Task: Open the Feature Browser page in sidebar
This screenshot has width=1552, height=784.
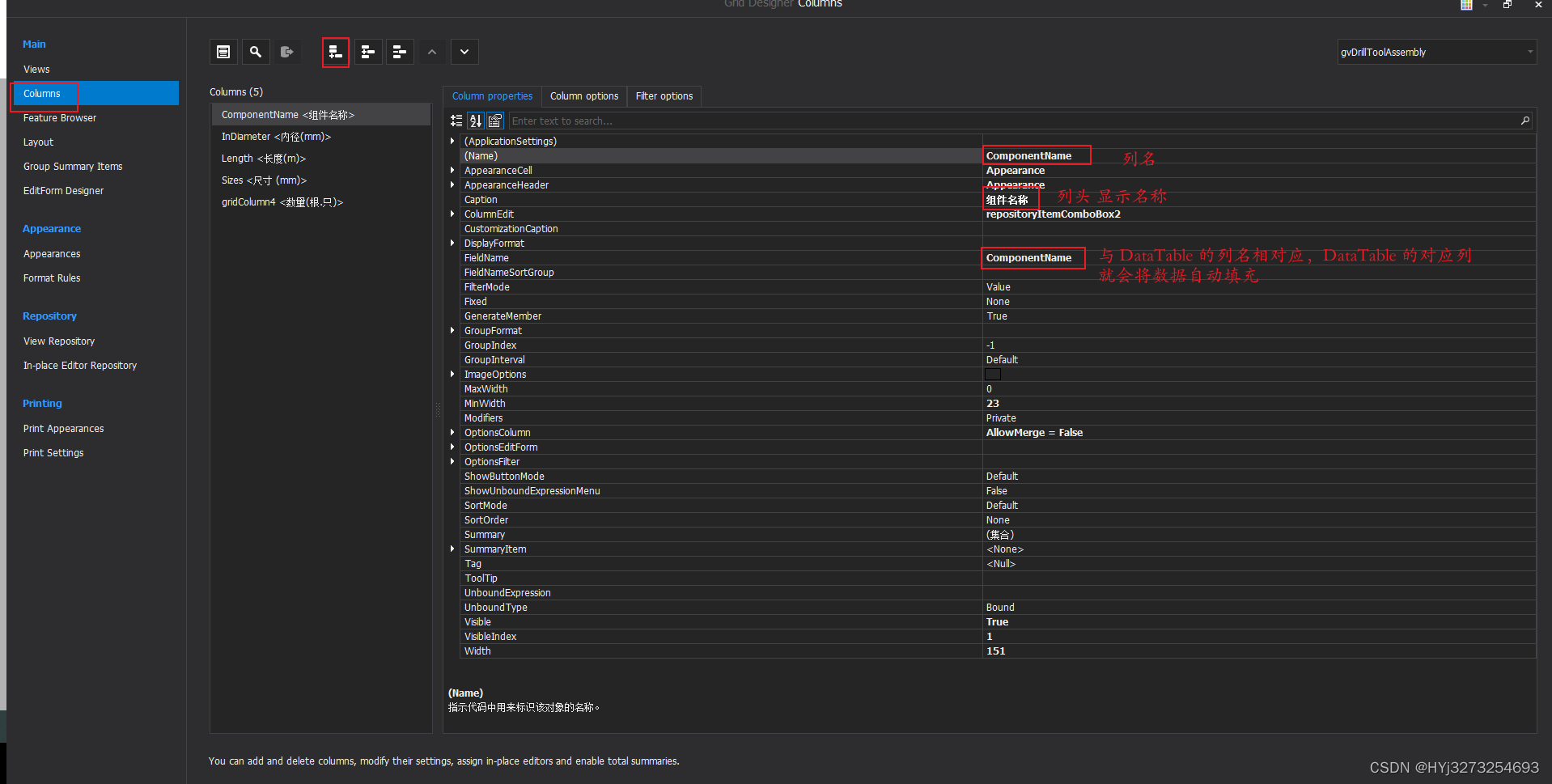Action: (60, 117)
